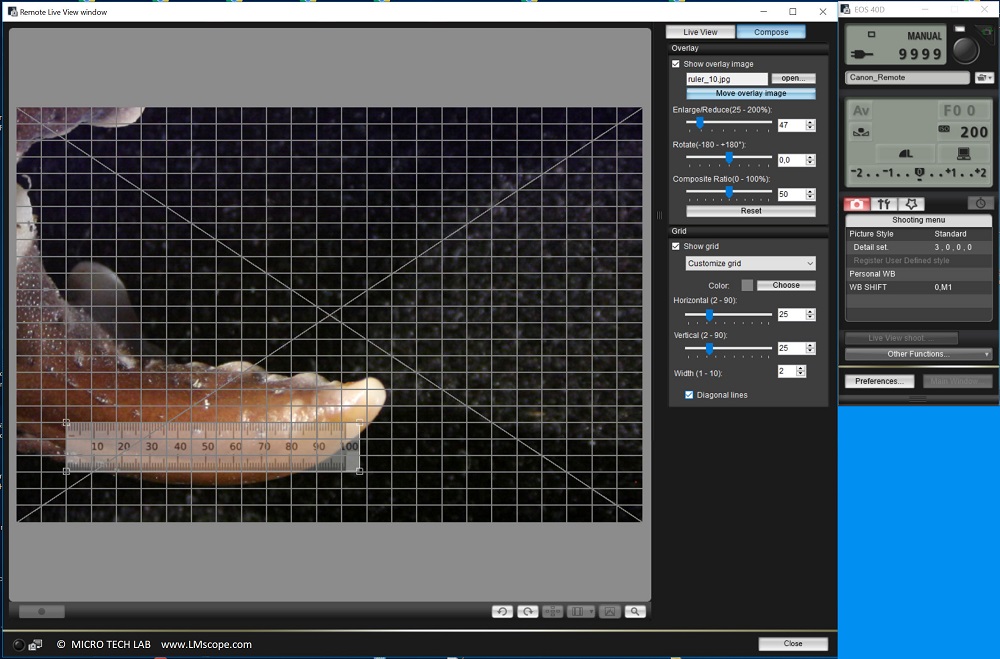The height and width of the screenshot is (659, 1000).
Task: Select the Compose tab
Action: coord(771,31)
